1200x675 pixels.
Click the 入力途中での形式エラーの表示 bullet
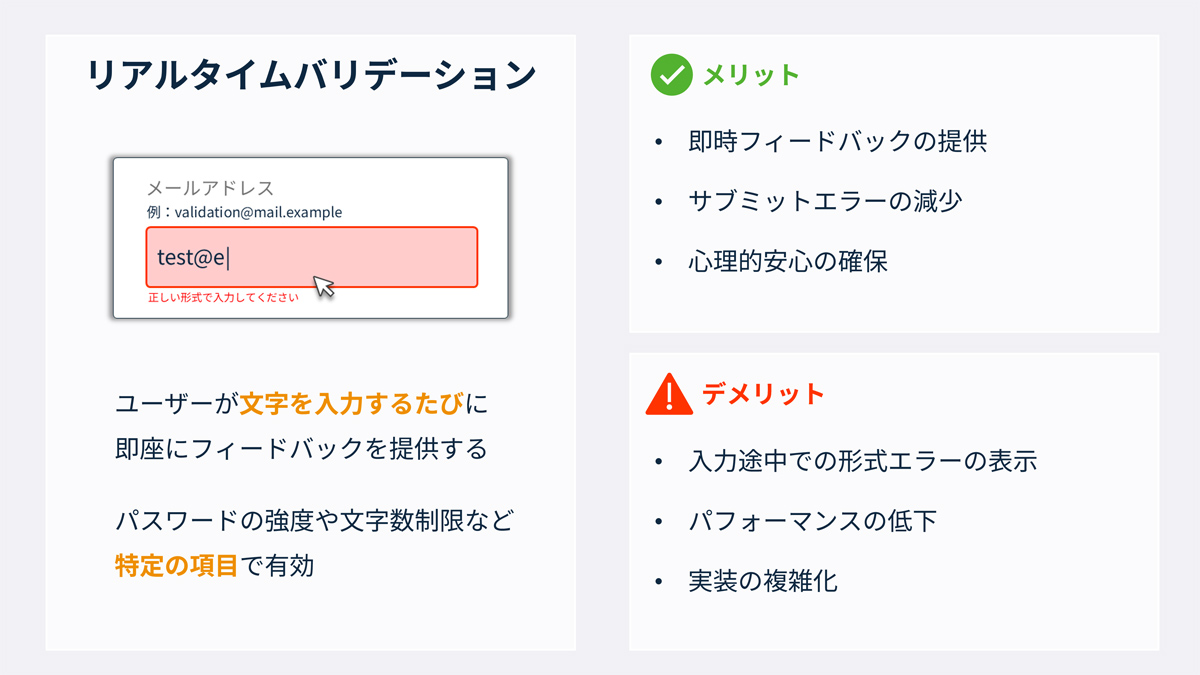[862, 461]
